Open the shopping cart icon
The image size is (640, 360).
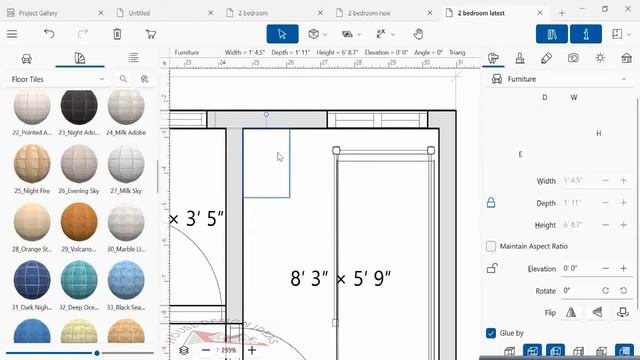[151, 34]
